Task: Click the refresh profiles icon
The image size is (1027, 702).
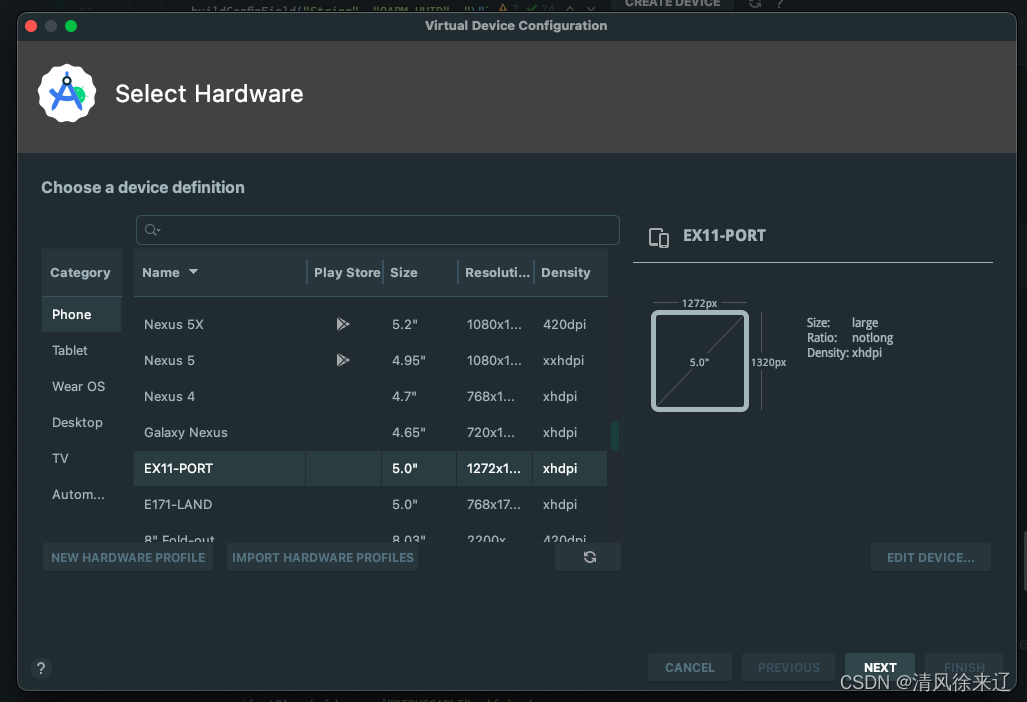Action: tap(588, 557)
